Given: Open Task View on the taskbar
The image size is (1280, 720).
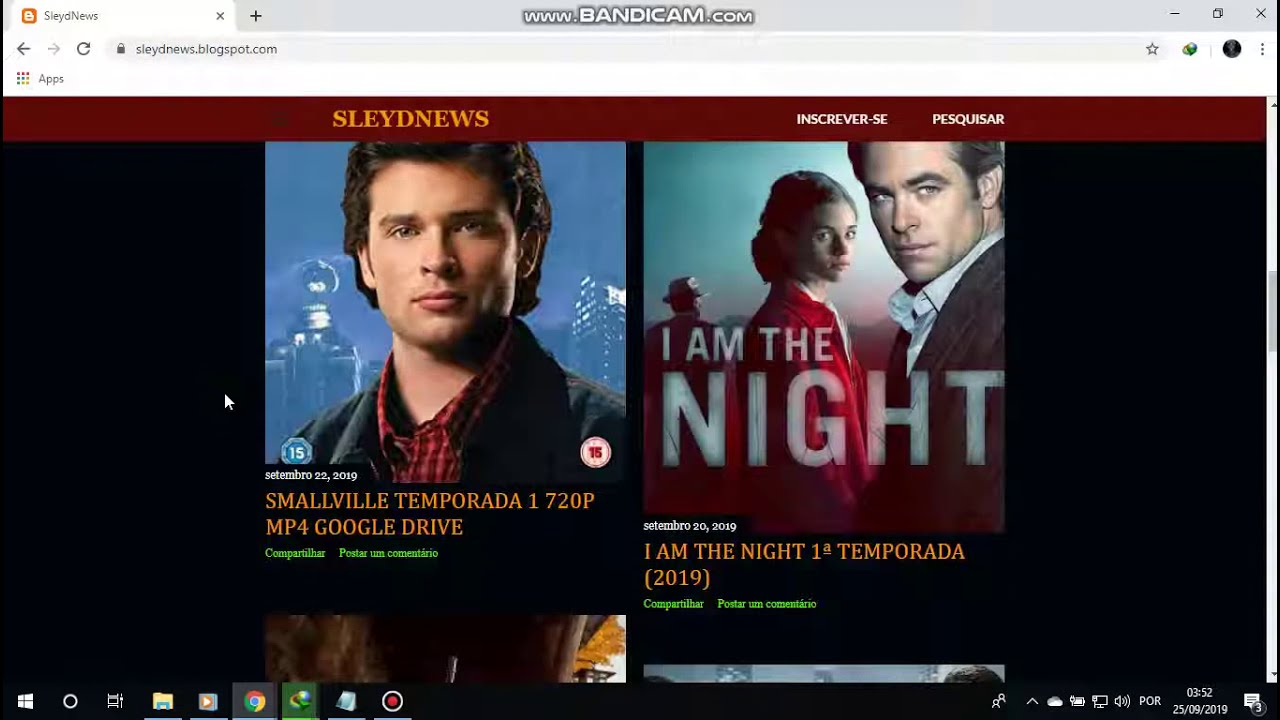Looking at the screenshot, I should click(x=115, y=701).
